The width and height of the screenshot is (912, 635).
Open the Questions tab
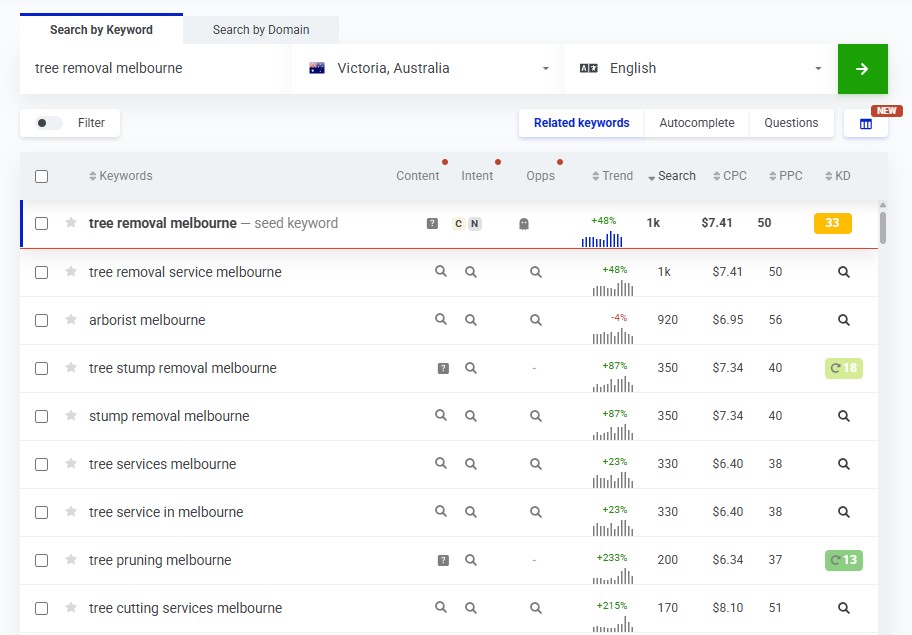click(791, 123)
